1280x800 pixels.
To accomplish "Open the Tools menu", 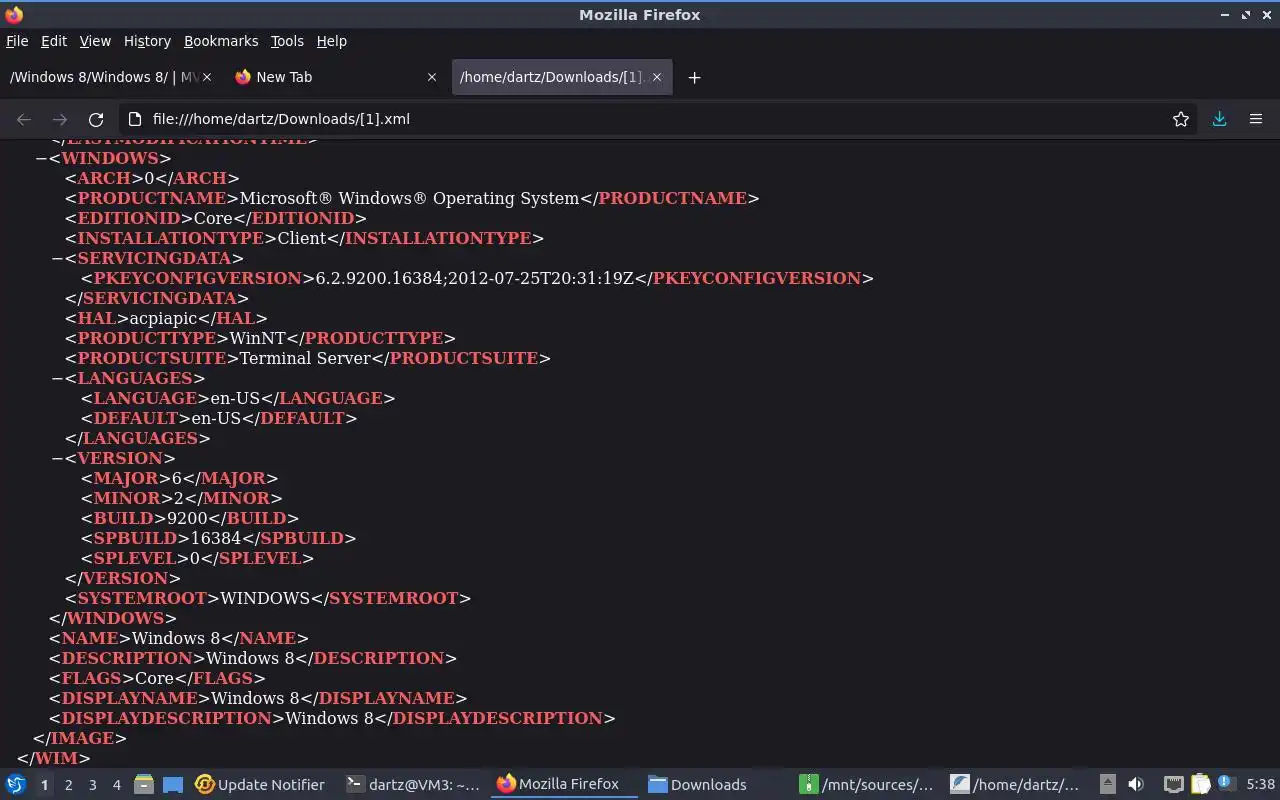I will tap(287, 41).
